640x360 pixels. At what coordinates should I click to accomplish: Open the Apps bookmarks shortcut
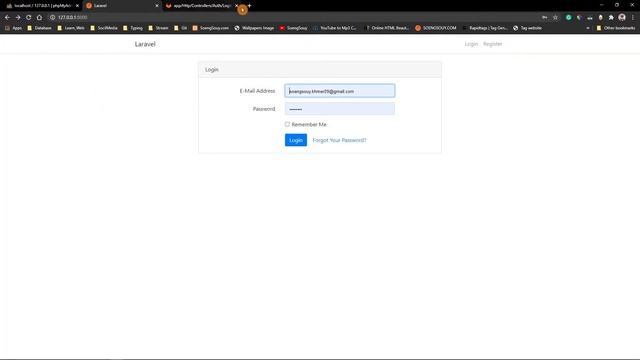click(13, 28)
